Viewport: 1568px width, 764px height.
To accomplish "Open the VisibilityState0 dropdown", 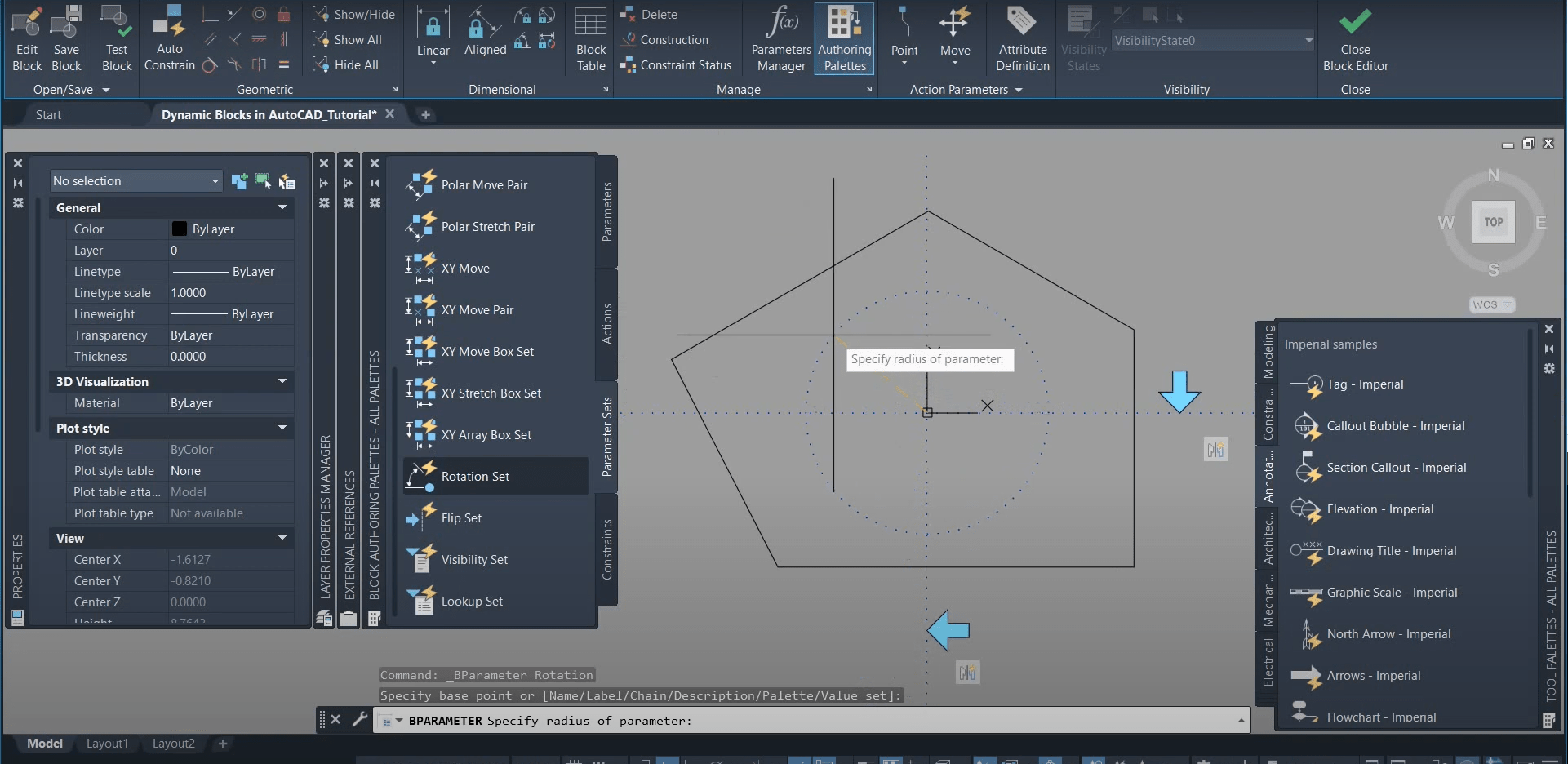I will point(1307,40).
